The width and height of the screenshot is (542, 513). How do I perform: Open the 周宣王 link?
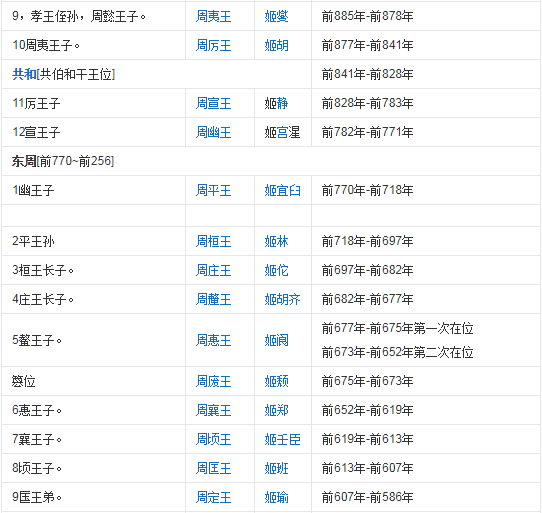click(x=213, y=103)
